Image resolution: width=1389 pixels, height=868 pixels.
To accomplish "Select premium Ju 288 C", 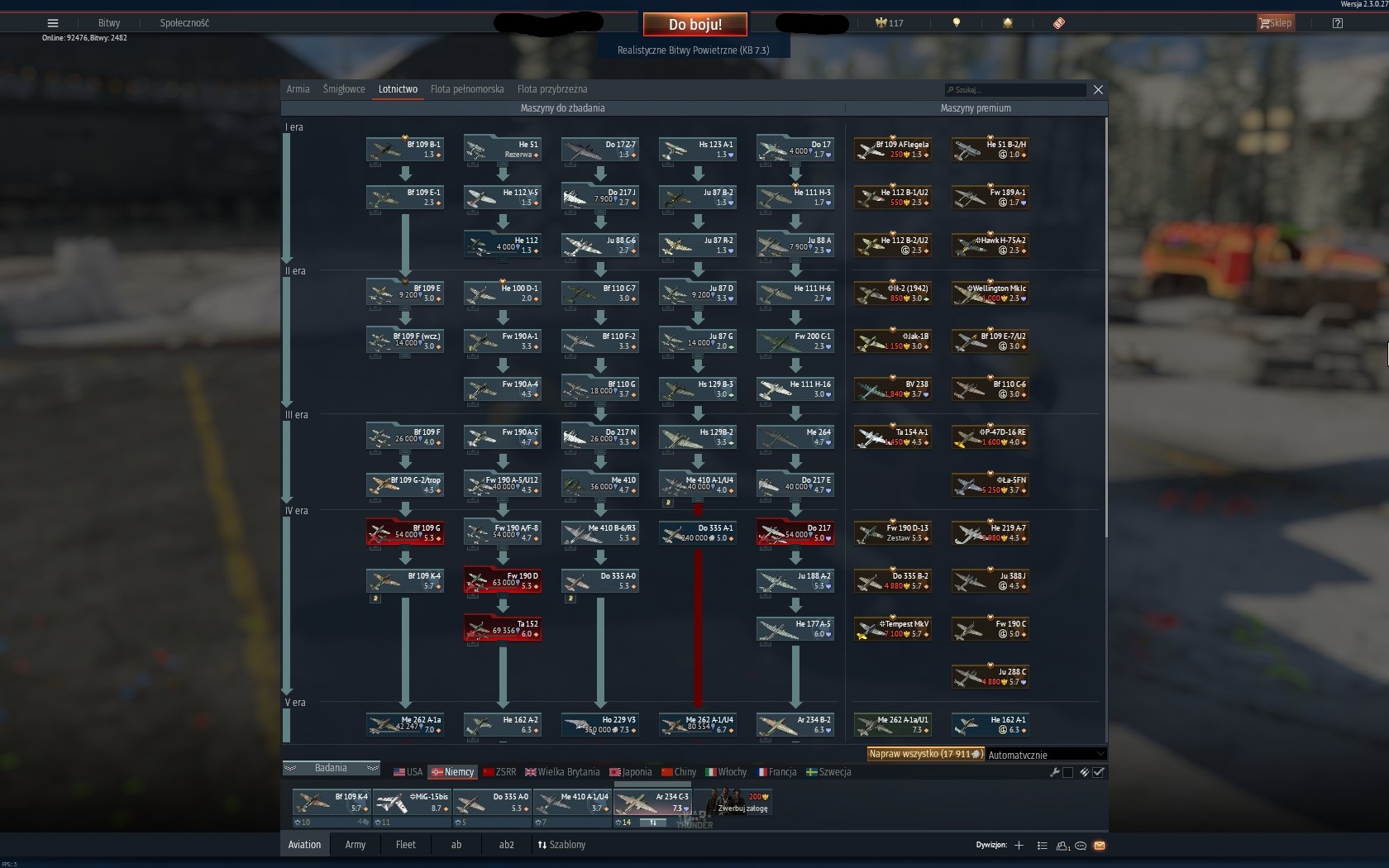I will pos(990,676).
